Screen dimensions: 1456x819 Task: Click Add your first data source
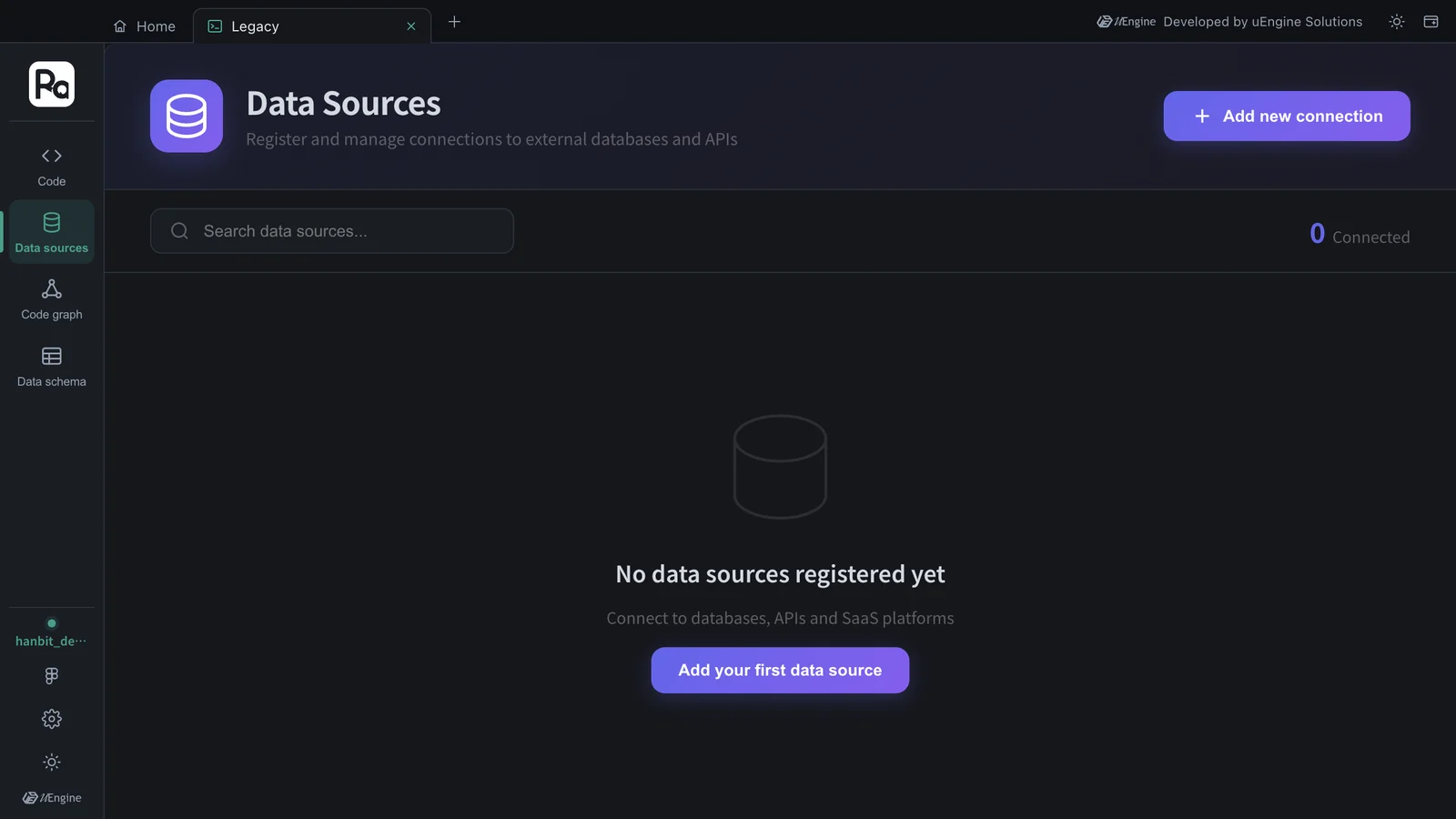[x=780, y=670]
